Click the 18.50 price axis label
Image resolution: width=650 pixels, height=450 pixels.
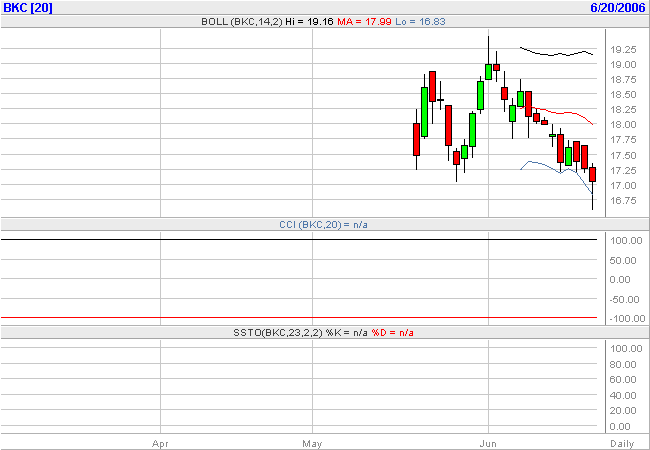tap(623, 95)
